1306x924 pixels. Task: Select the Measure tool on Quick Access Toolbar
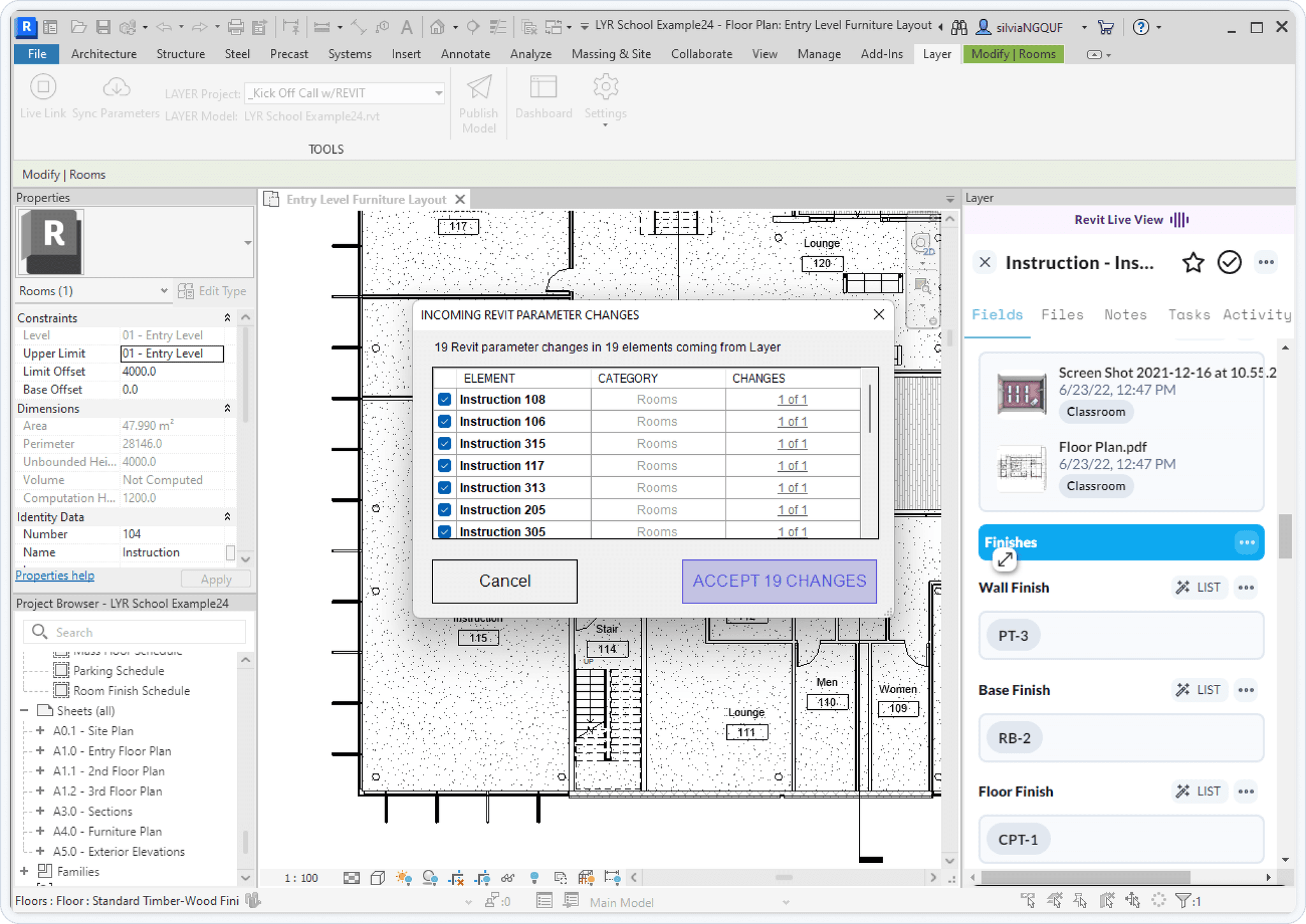322,27
